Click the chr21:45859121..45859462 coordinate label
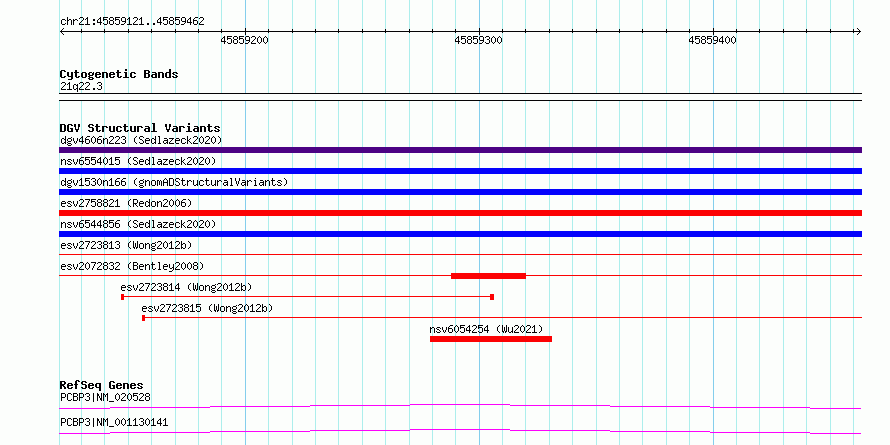The image size is (890, 445). pos(132,21)
